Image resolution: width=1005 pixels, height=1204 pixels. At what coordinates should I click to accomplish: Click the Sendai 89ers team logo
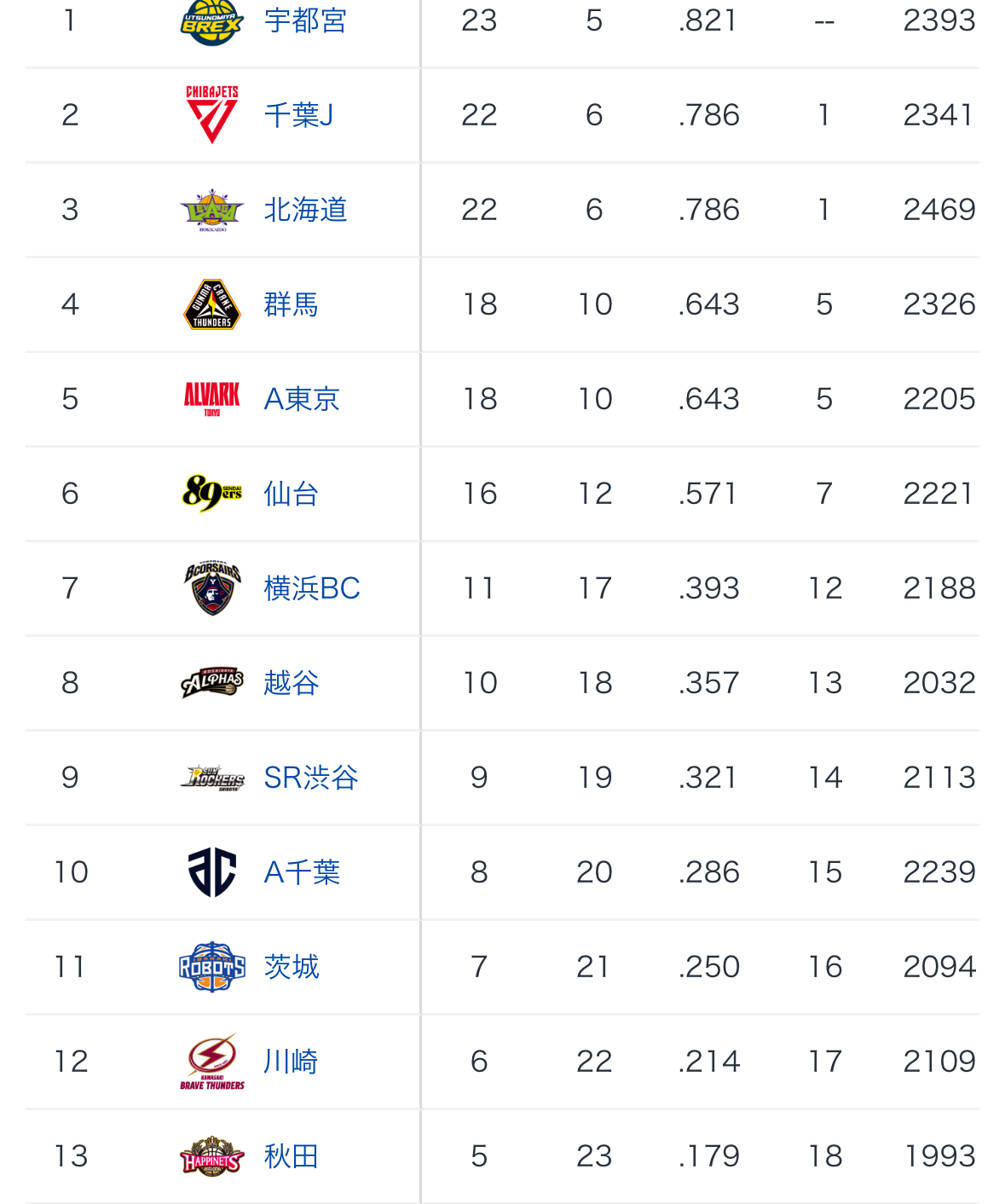(x=211, y=493)
